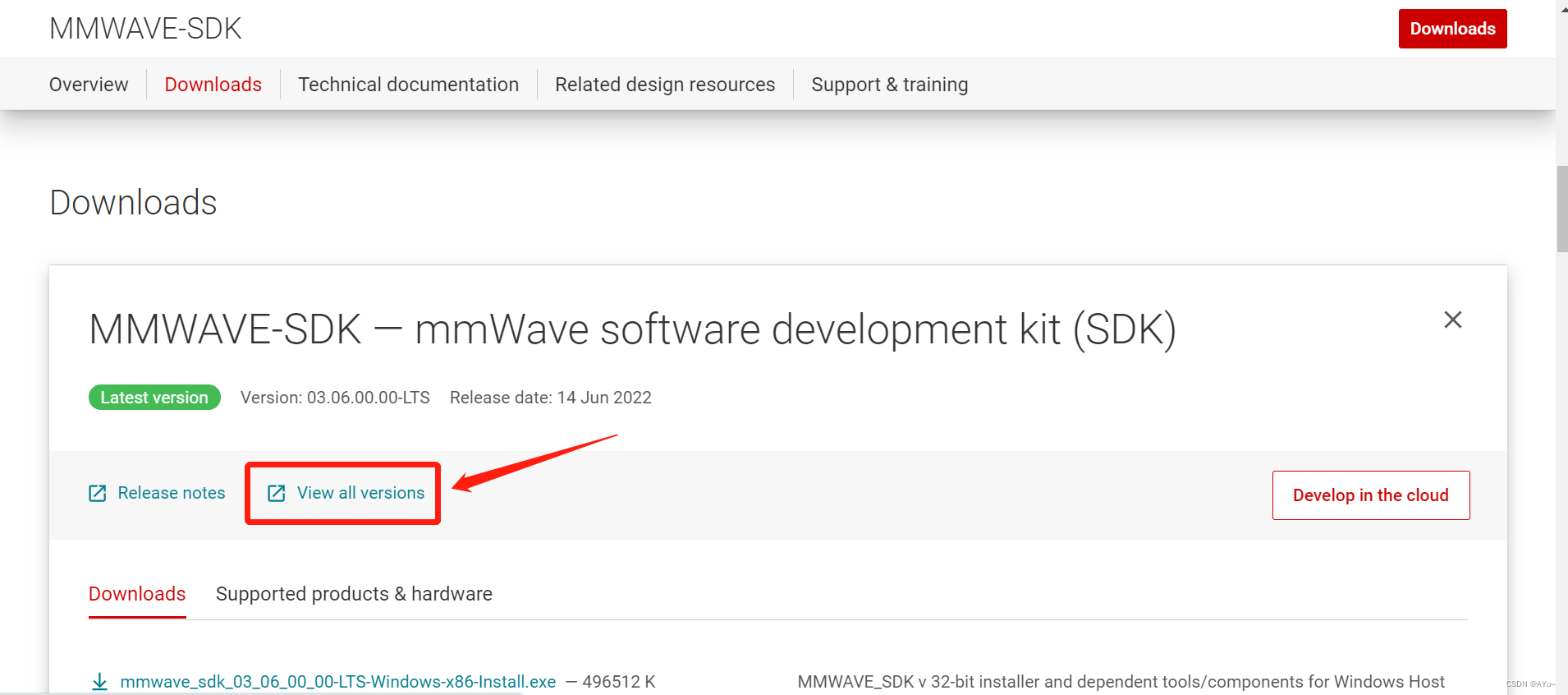Go to the Related design resources tab
The width and height of the screenshot is (1568, 695).
[x=665, y=85]
